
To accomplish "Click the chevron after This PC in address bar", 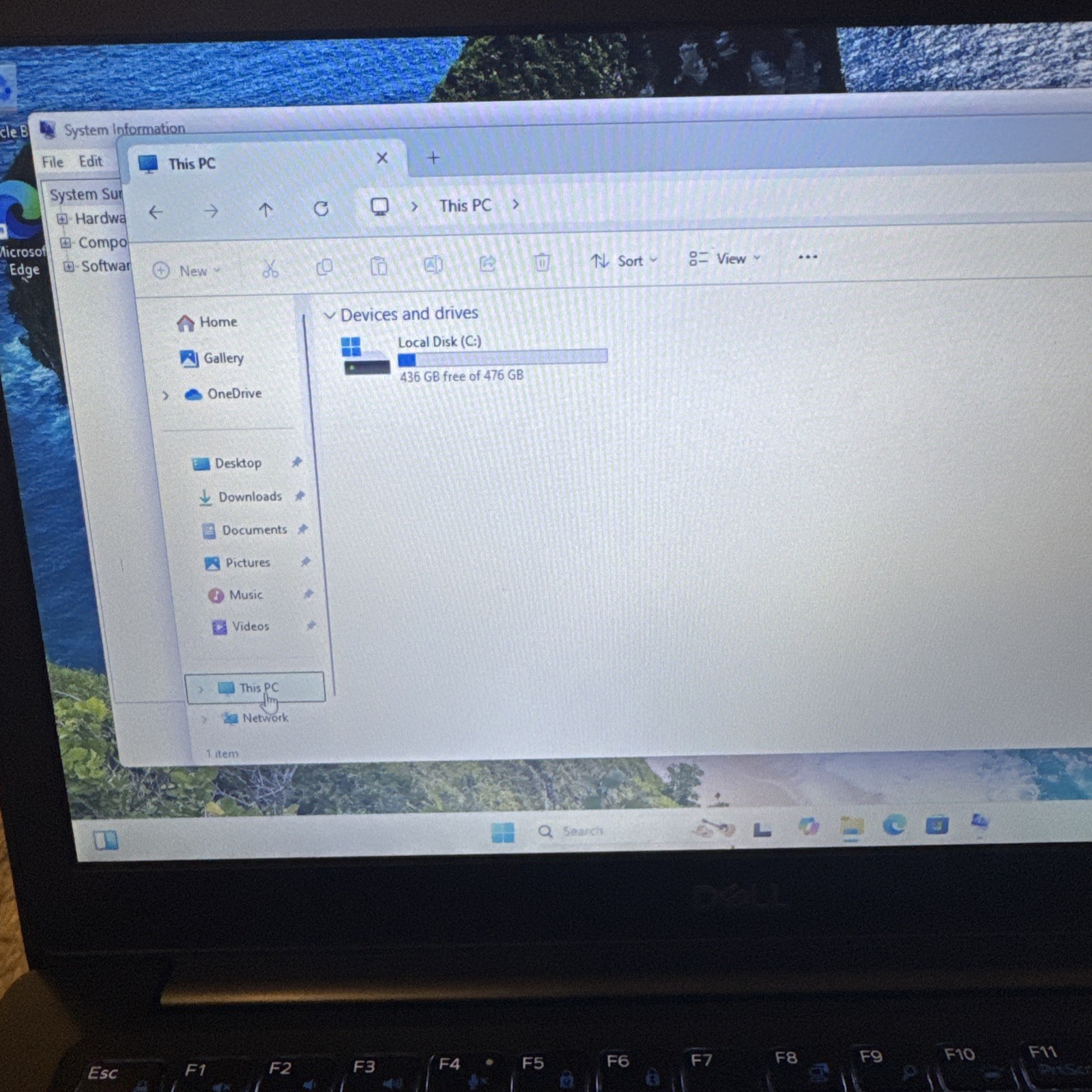I will point(515,204).
